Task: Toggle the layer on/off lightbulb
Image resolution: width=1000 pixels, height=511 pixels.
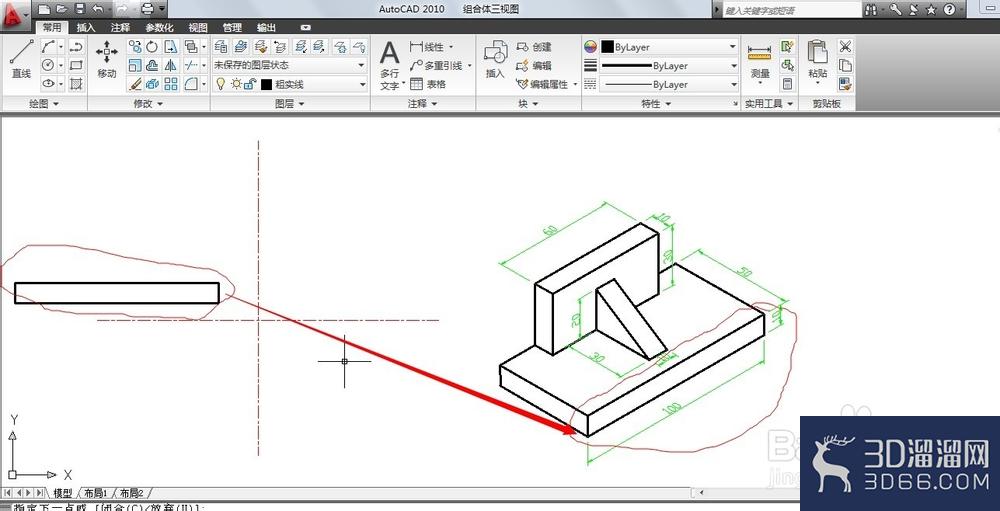Action: tap(221, 84)
